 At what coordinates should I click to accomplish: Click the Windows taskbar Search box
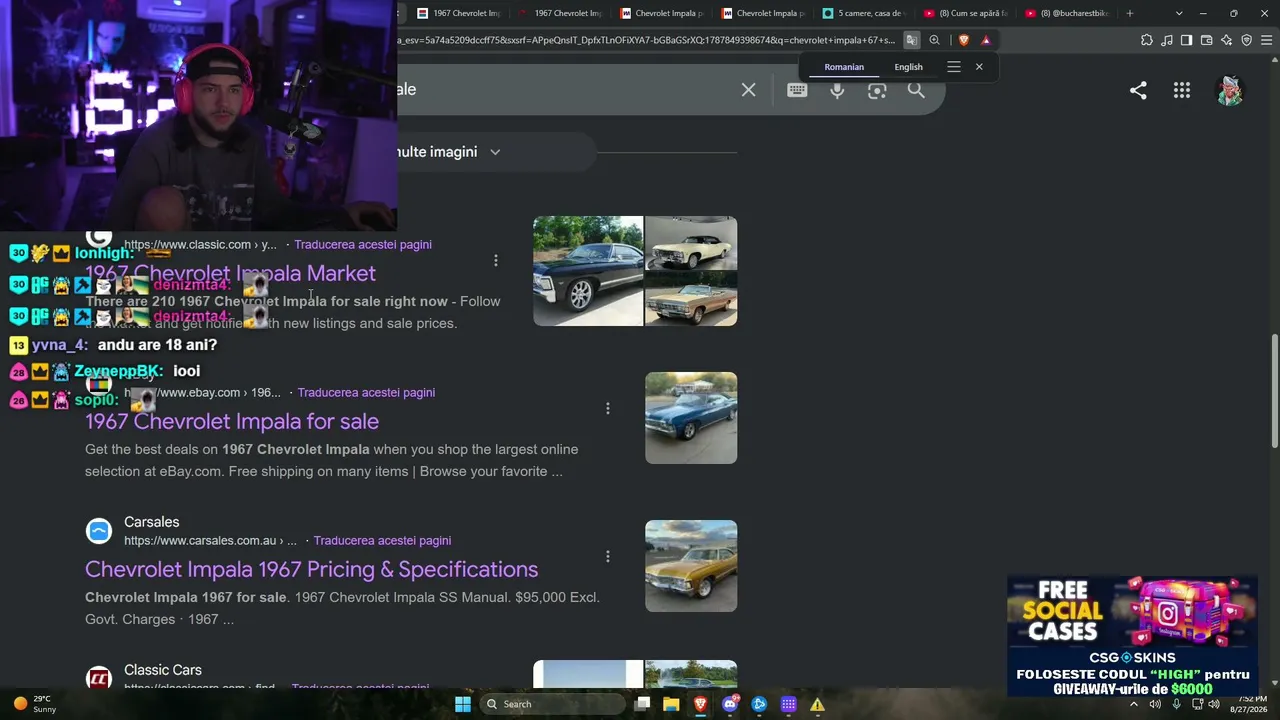[x=551, y=704]
